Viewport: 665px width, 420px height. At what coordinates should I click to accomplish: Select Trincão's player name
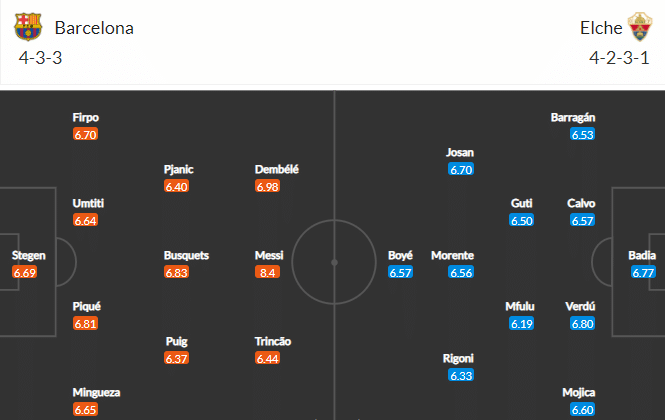(x=273, y=342)
